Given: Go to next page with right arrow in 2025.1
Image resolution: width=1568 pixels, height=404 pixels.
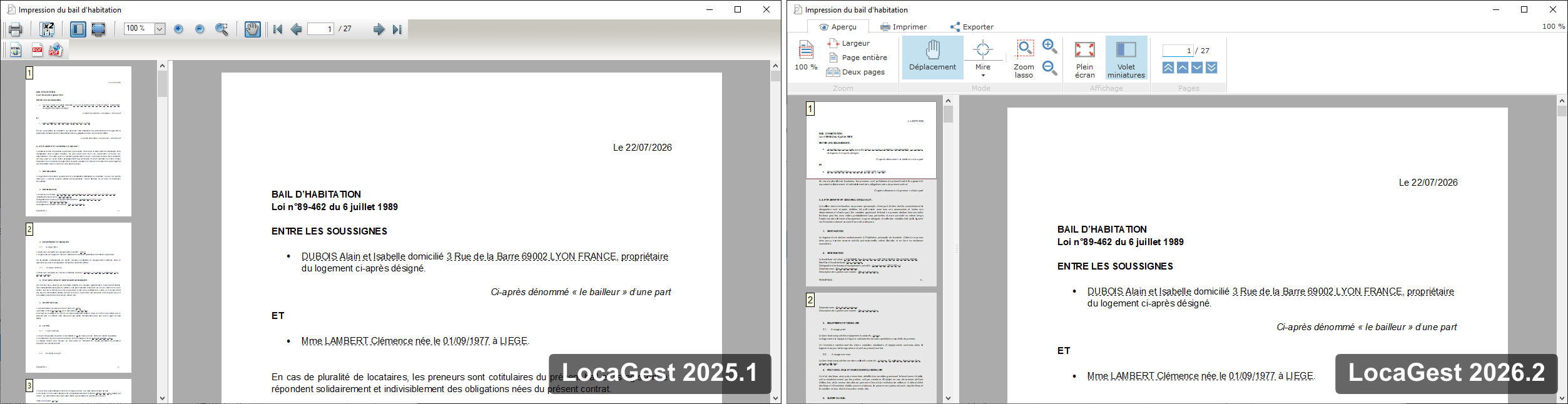Looking at the screenshot, I should (379, 29).
